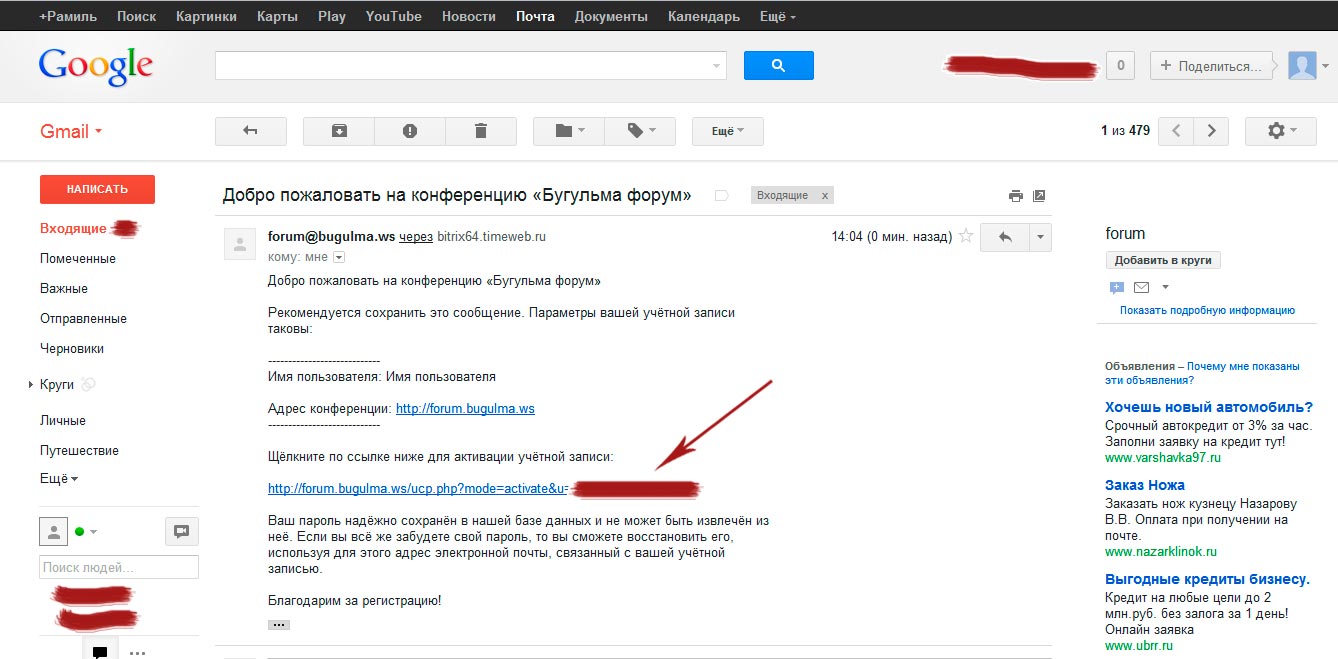The image size is (1338, 659).
Task: Click the blue search magnifier button
Action: [x=778, y=66]
